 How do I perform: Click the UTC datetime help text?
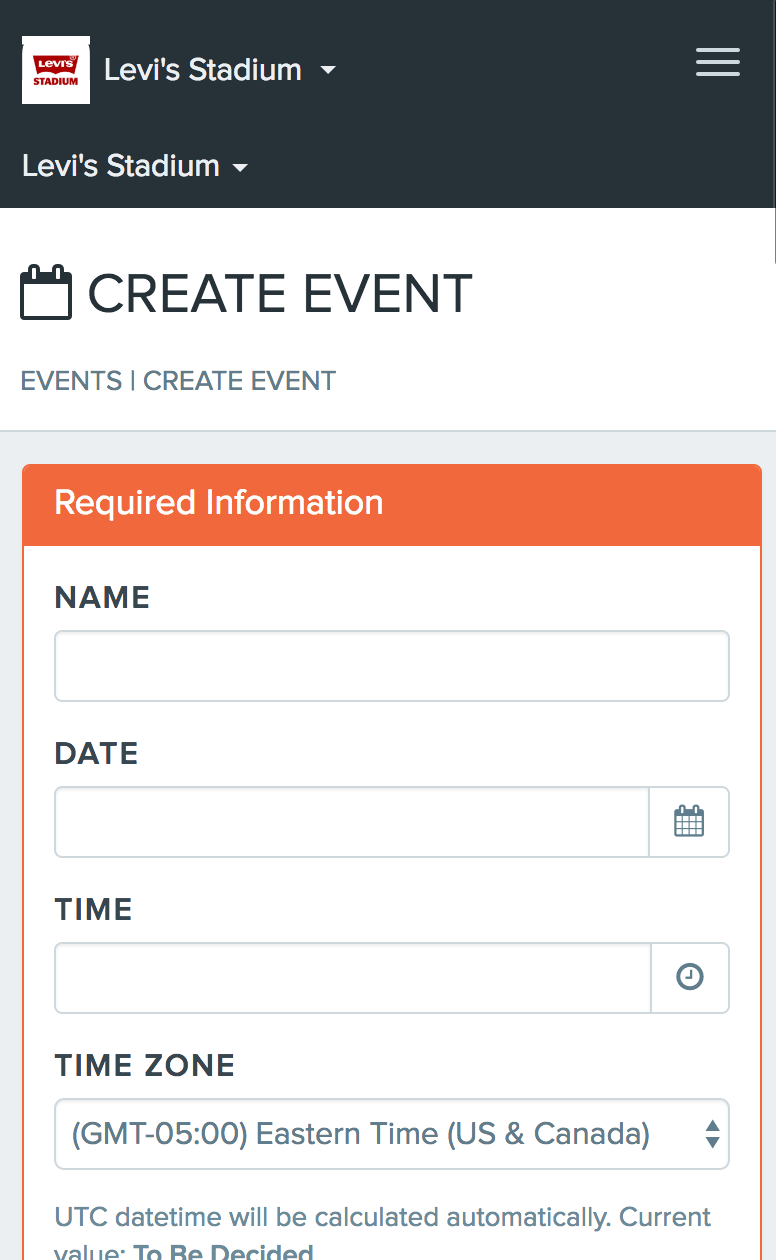coord(384,1233)
